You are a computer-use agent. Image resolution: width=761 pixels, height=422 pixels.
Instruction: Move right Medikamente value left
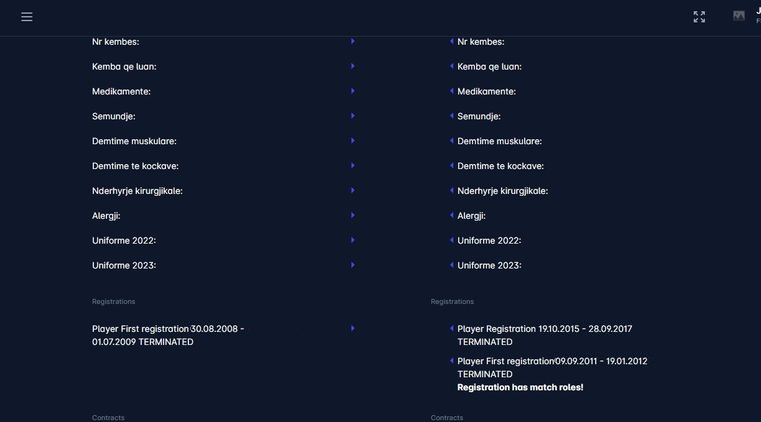(x=451, y=91)
